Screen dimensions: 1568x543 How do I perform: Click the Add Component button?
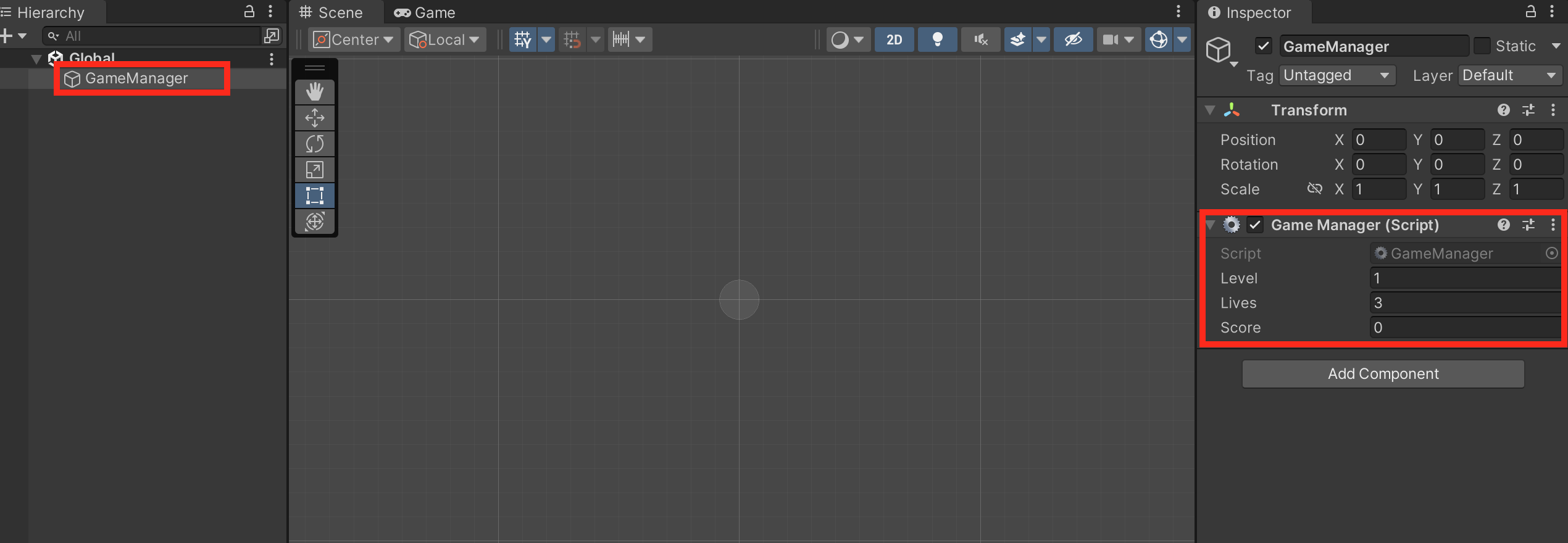pos(1383,374)
